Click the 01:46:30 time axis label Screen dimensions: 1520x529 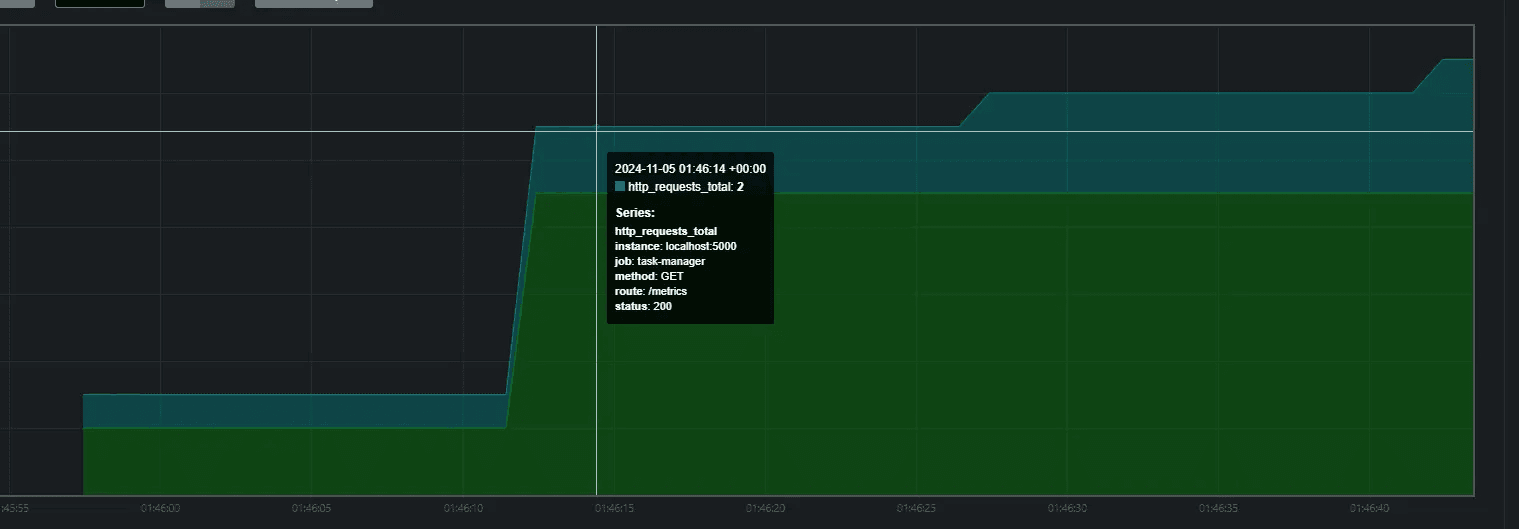click(x=1068, y=508)
